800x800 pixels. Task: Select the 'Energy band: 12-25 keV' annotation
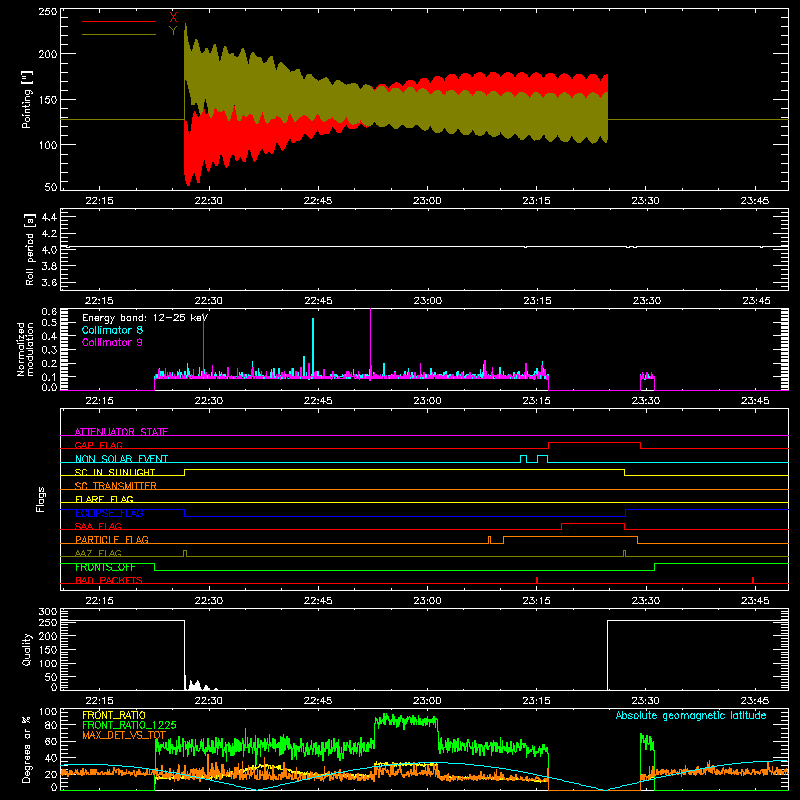145,318
